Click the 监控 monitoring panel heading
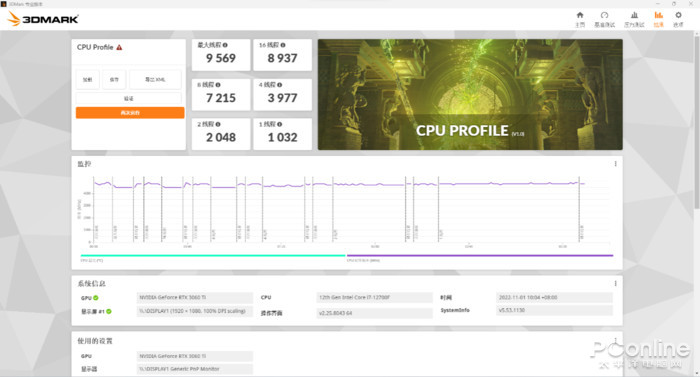700x377 pixels. click(84, 164)
